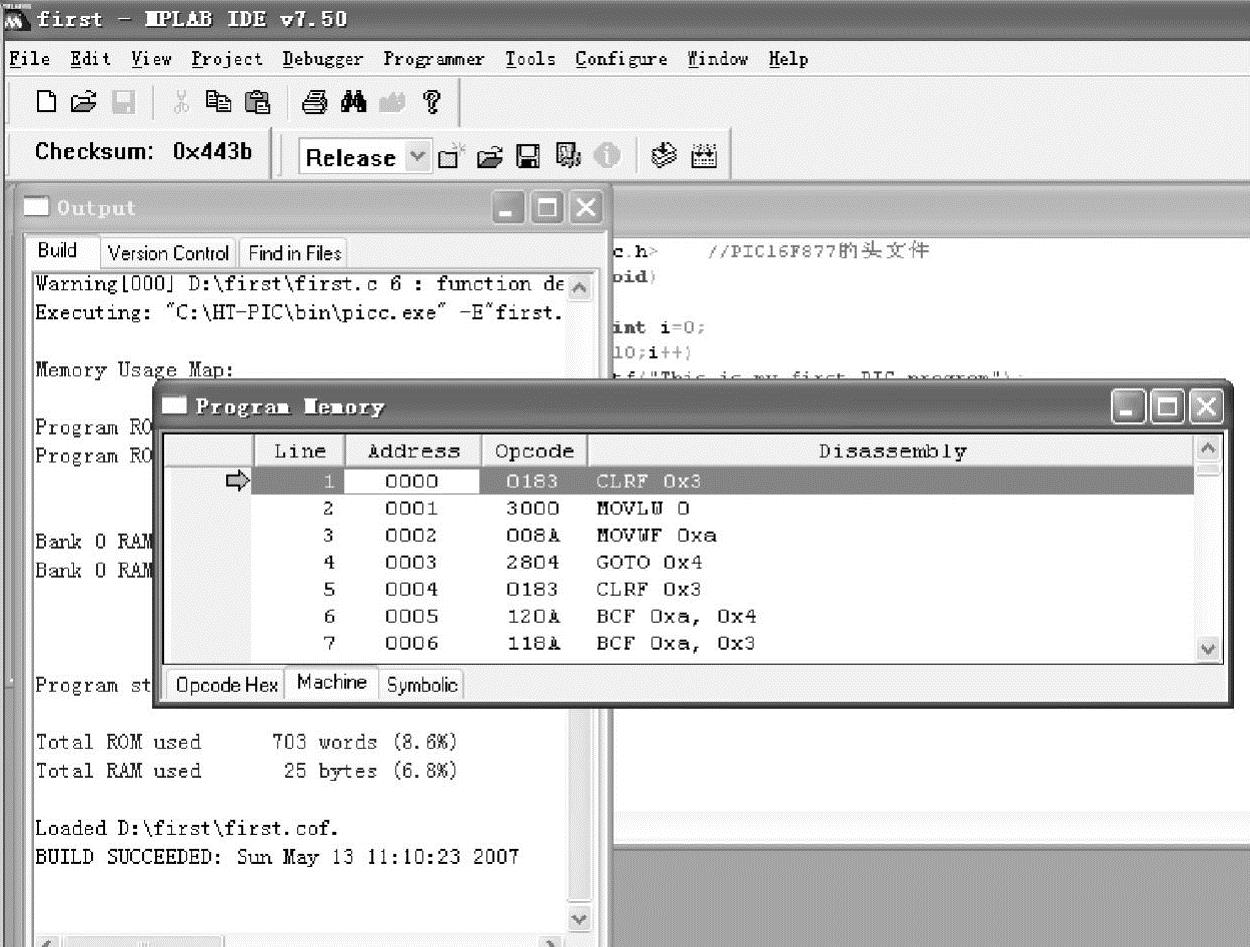Click the Loaded D:\first\first.cof line
Screen dimensions: 1250x947
[187, 828]
